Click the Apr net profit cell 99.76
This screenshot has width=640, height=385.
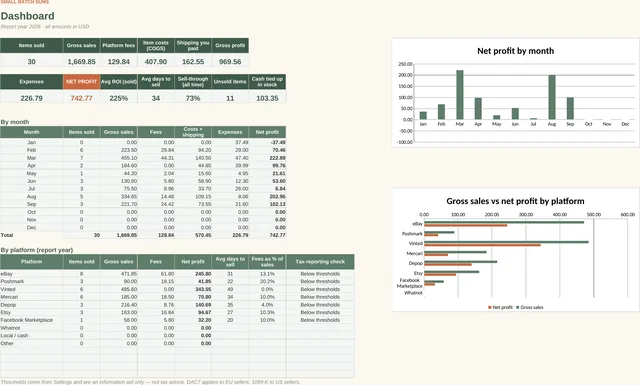tap(267, 166)
